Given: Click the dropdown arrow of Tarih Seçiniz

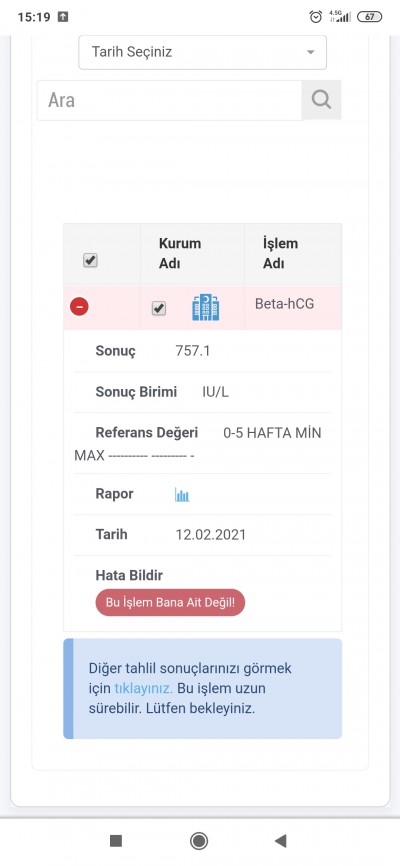Looking at the screenshot, I should (x=310, y=52).
